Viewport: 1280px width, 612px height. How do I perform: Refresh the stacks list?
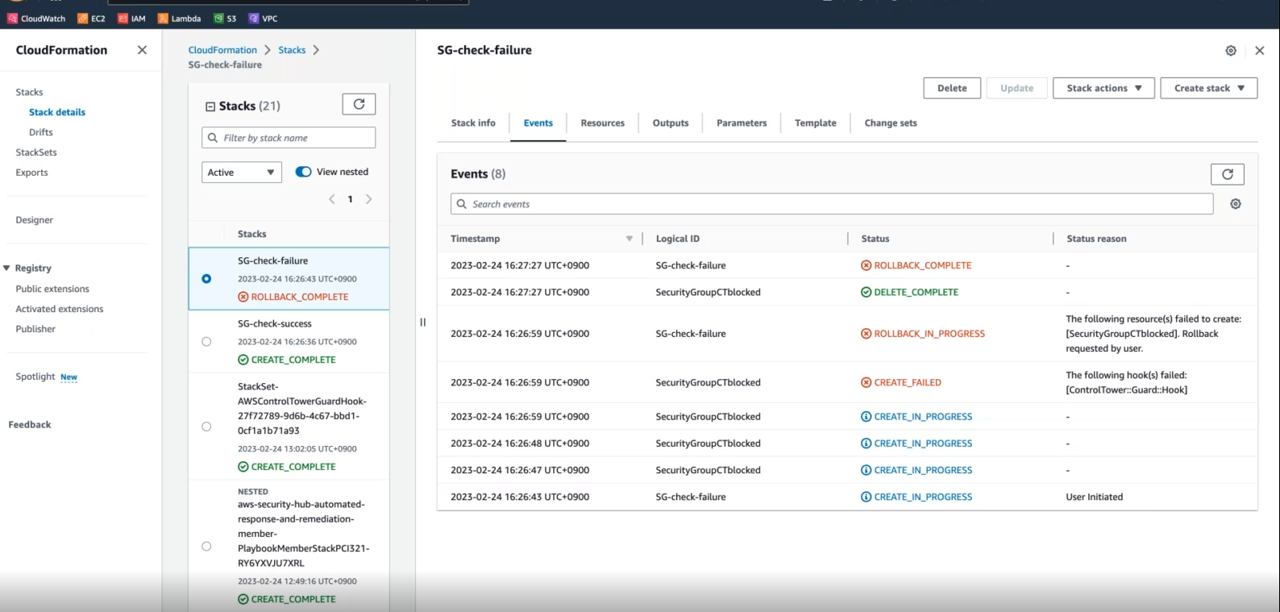pos(359,104)
